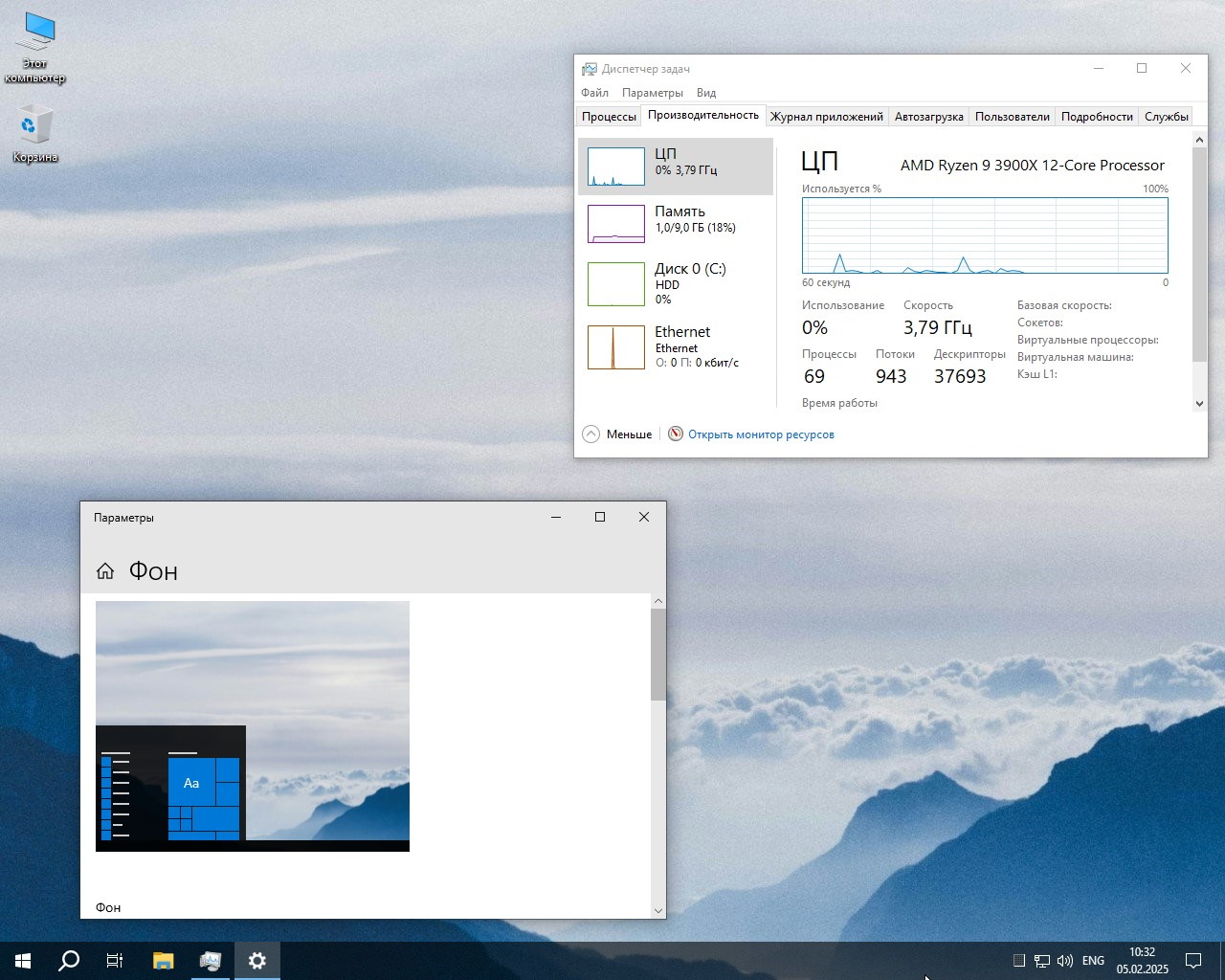Click the volume speaker tray icon
The image size is (1225, 980).
[x=1065, y=961]
